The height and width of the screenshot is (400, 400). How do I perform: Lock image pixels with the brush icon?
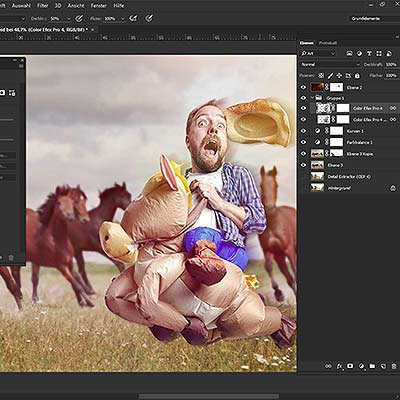tap(330, 76)
